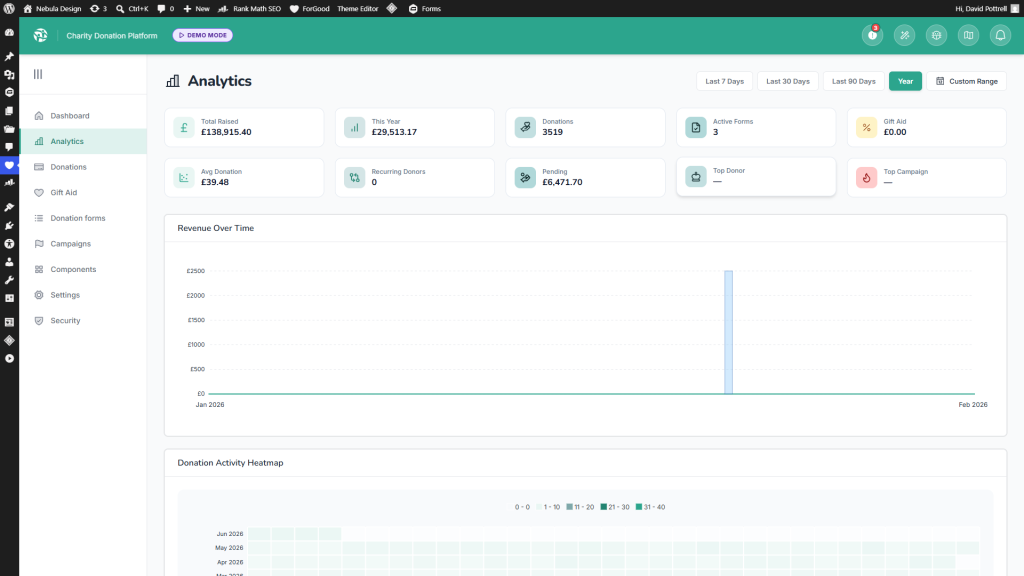The width and height of the screenshot is (1024, 576).
Task: Click the Recurring Donors card icon
Action: (x=355, y=177)
